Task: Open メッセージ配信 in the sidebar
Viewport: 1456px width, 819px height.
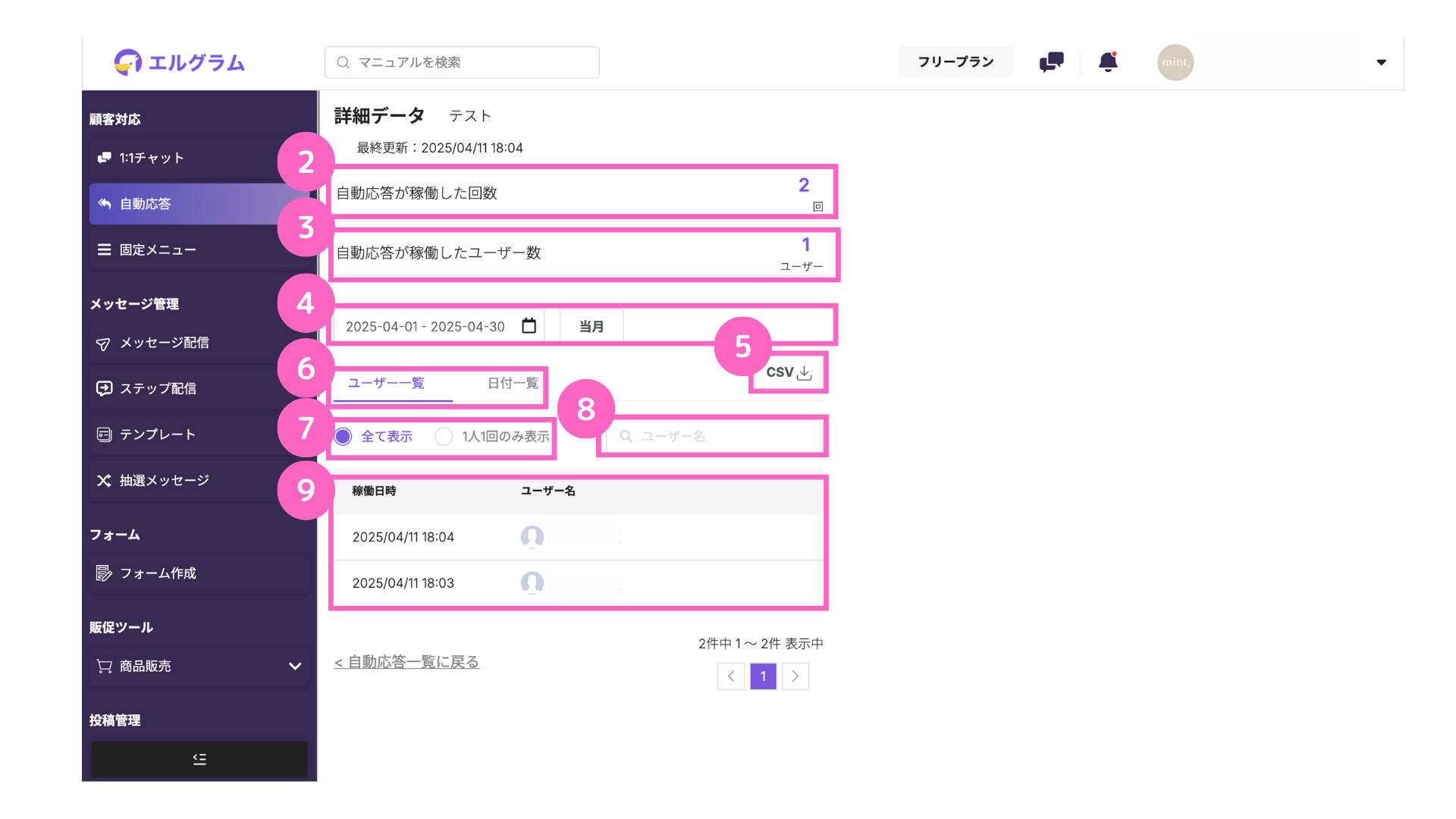Action: coord(199,343)
